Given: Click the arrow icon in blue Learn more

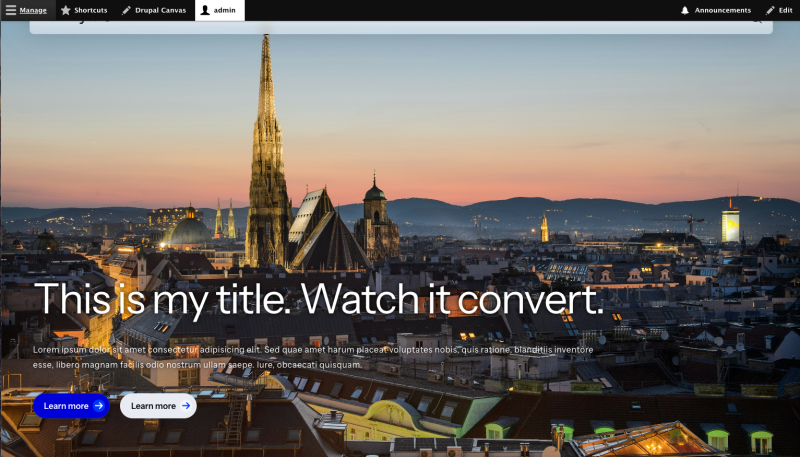Looking at the screenshot, I should click(99, 406).
